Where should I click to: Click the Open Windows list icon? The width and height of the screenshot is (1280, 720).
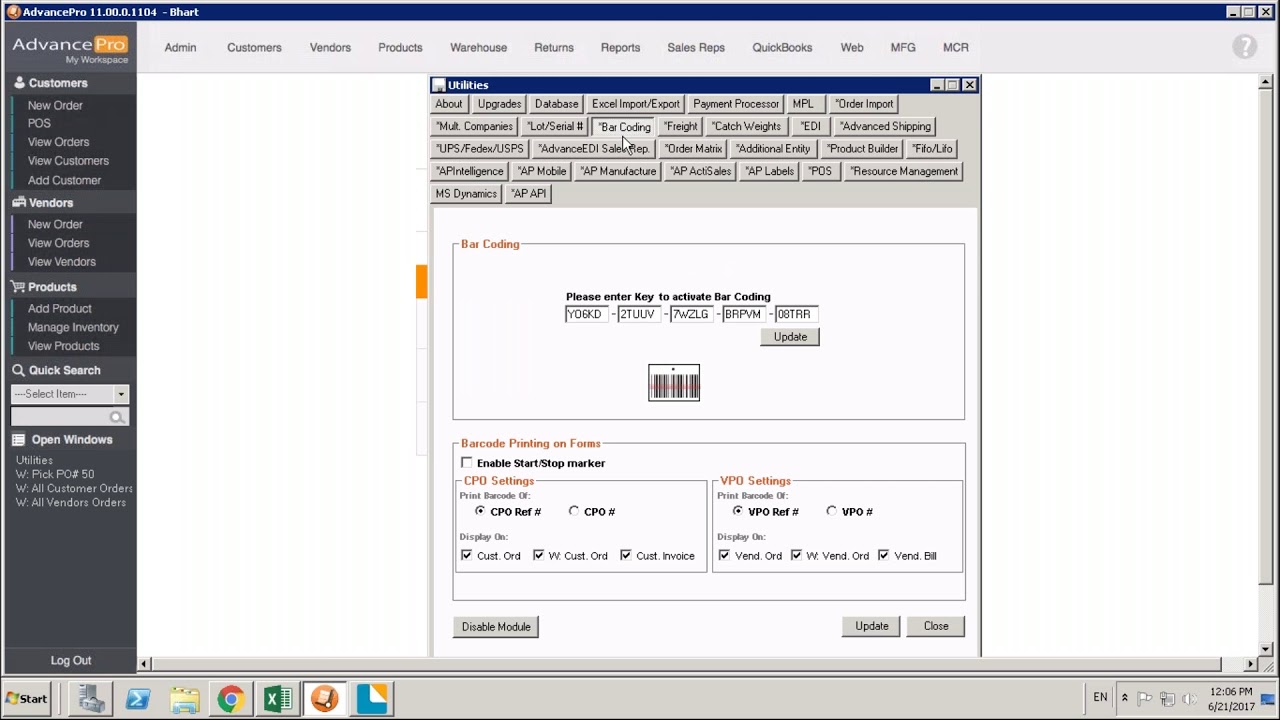click(18, 440)
